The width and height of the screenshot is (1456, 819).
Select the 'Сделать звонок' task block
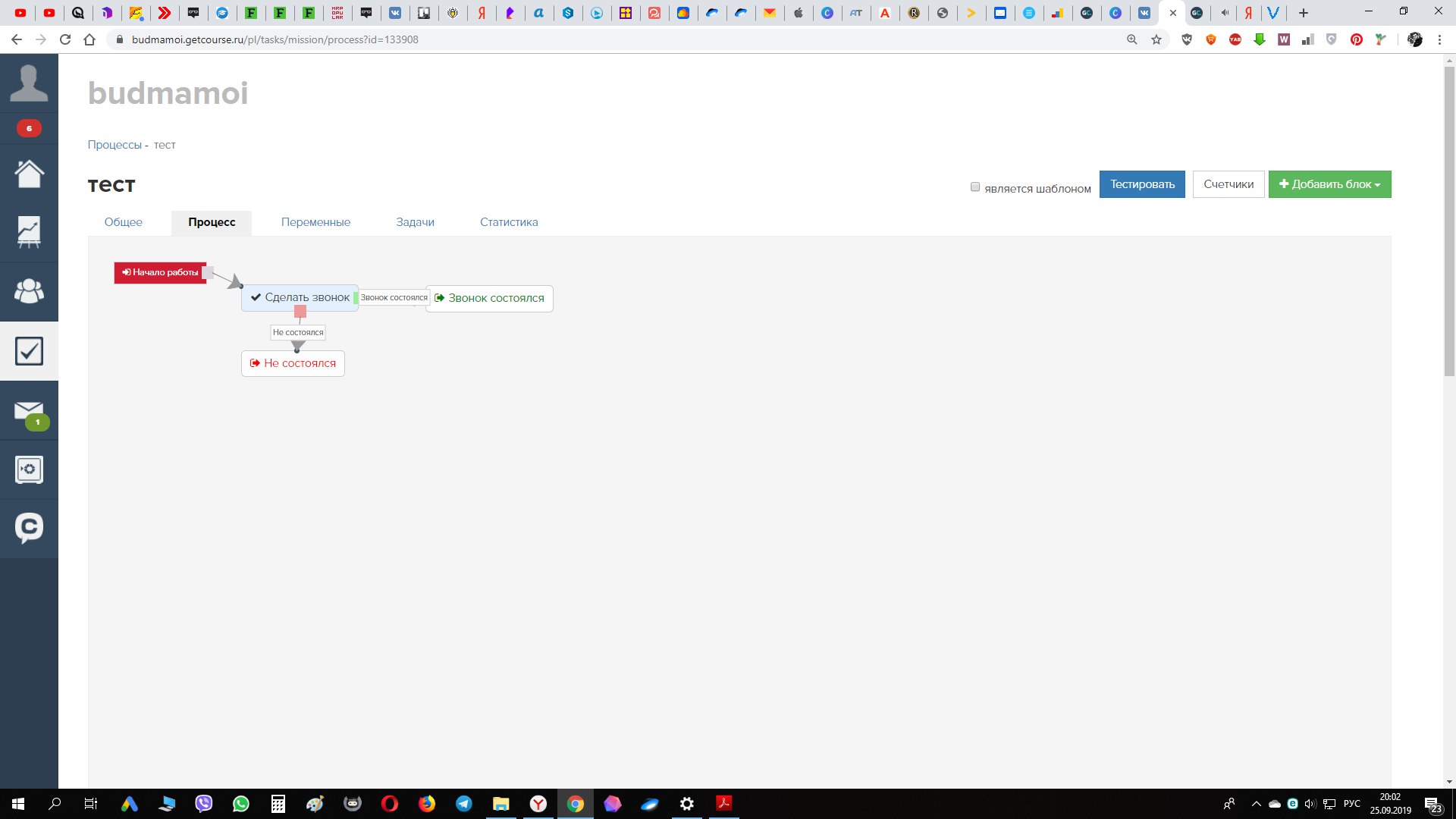click(300, 297)
